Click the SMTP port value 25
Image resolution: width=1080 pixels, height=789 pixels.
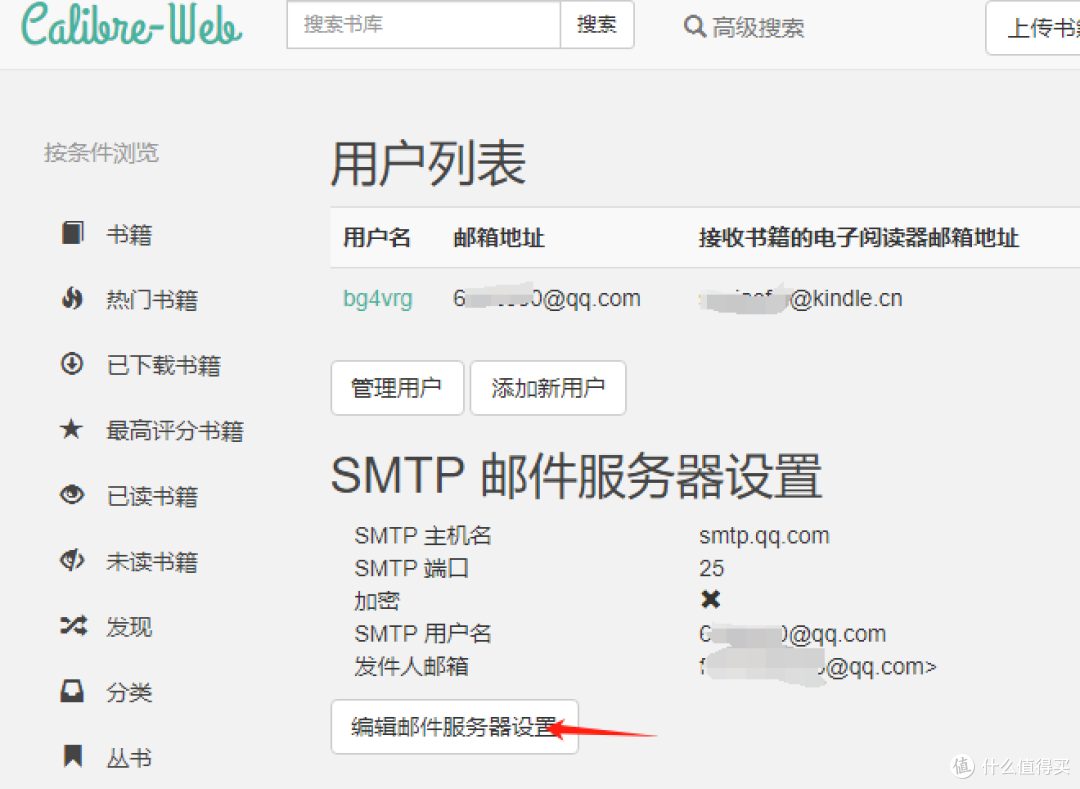(712, 568)
